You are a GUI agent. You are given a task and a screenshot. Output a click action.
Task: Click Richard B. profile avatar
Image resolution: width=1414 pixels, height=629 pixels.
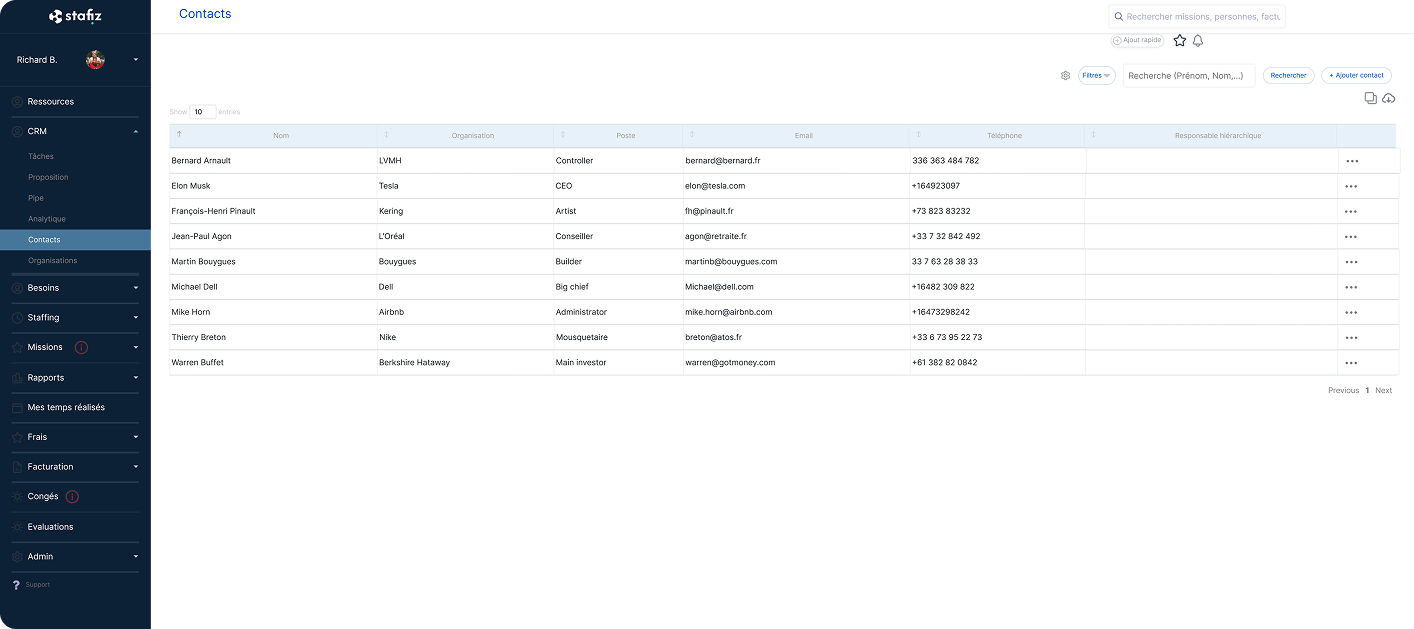pos(95,60)
